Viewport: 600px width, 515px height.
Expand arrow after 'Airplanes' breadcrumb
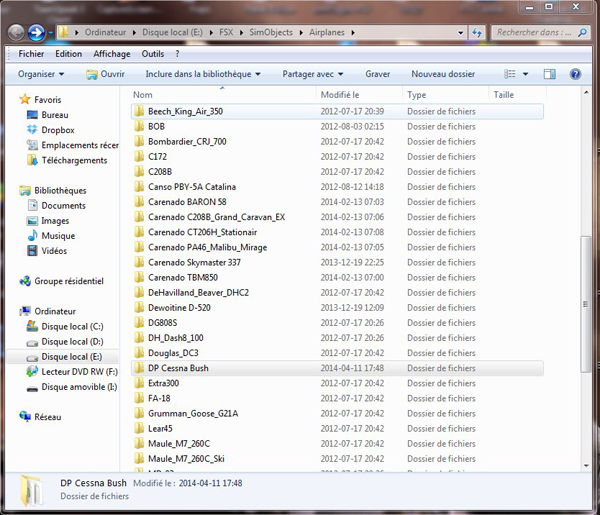353,33
